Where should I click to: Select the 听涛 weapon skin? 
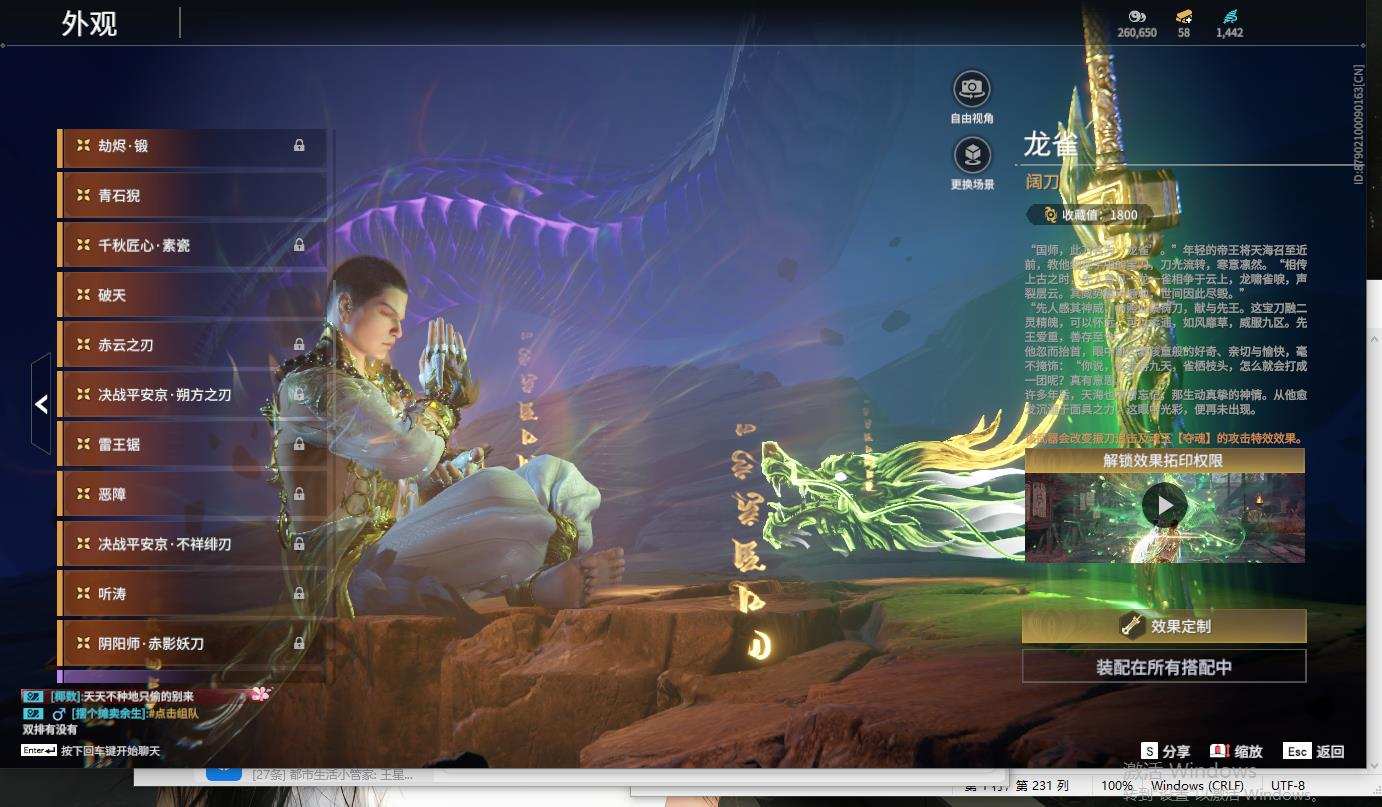tap(192, 594)
